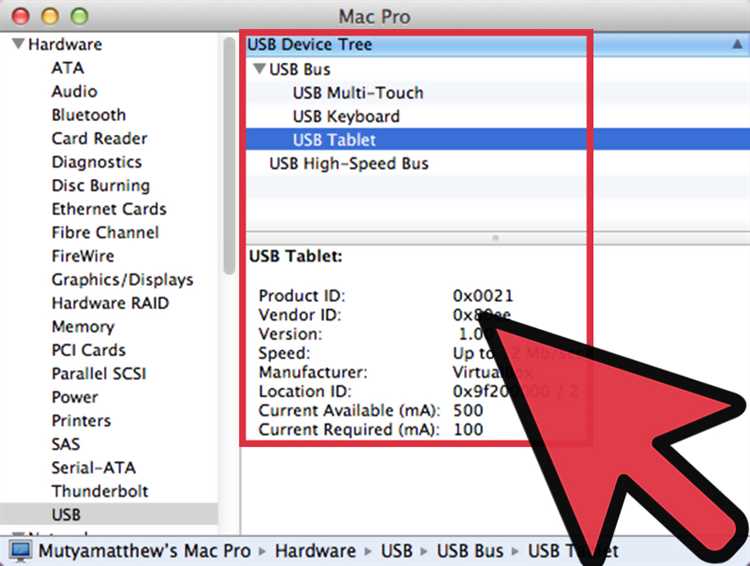The width and height of the screenshot is (750, 566).
Task: Click sort arrow in USB Device Tree header
Action: click(736, 45)
